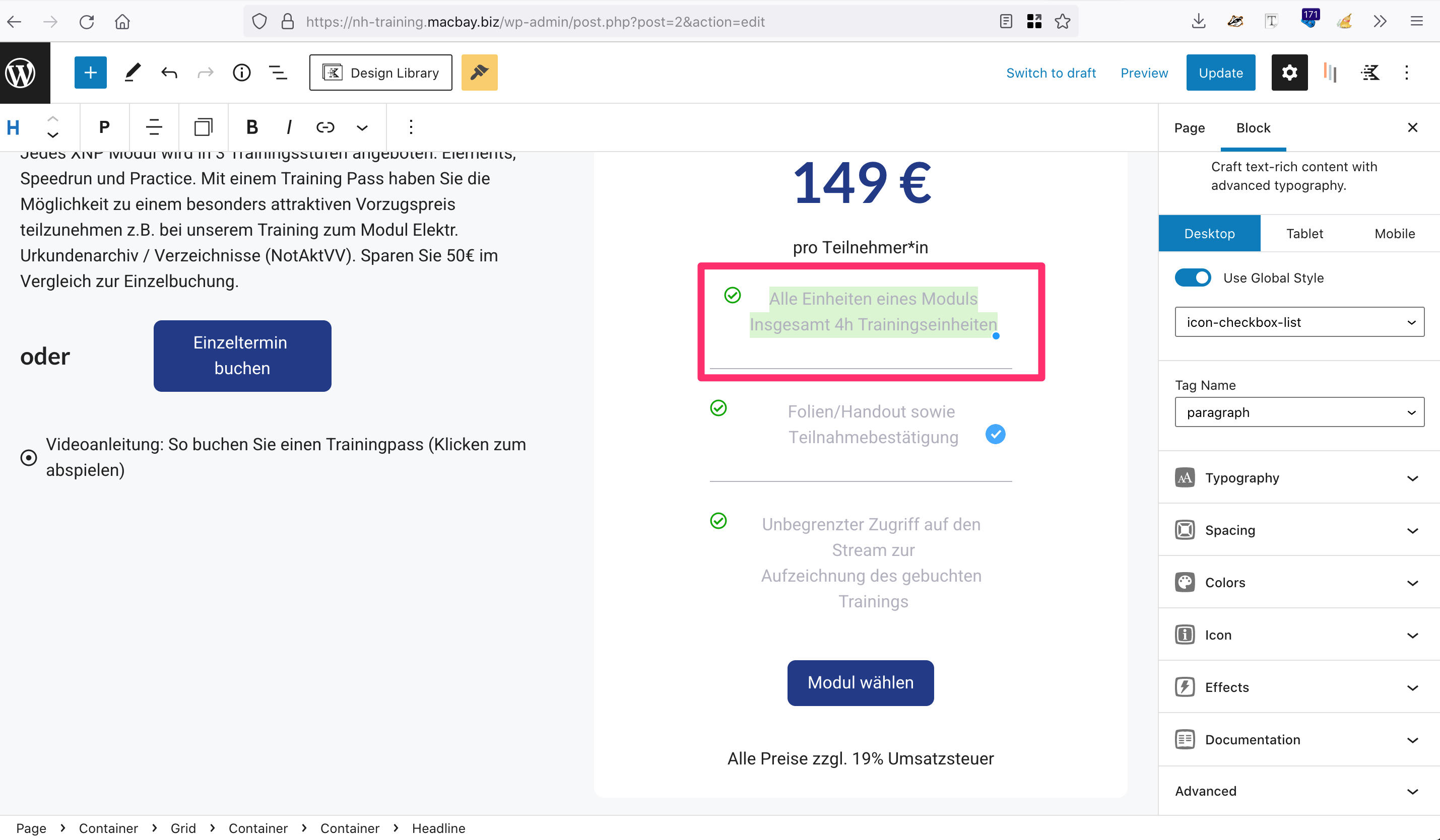Image resolution: width=1440 pixels, height=840 pixels.
Task: Open the settings gear panel
Action: (1289, 73)
